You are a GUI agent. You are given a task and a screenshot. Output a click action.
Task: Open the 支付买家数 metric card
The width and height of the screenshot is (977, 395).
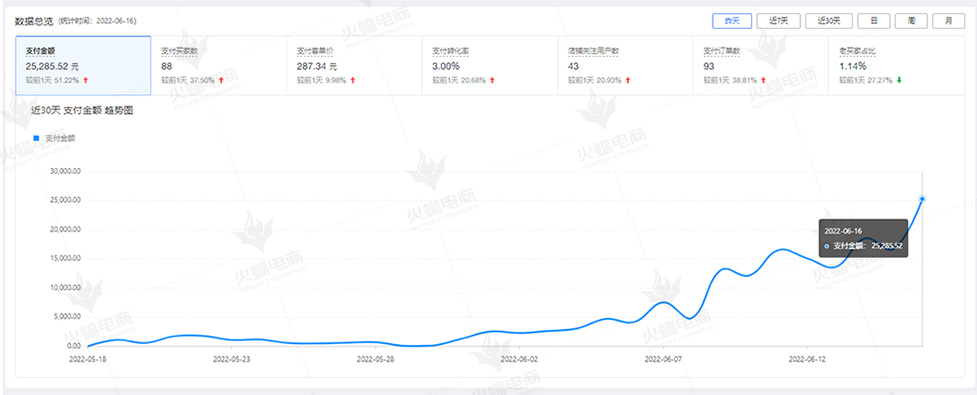(x=219, y=65)
